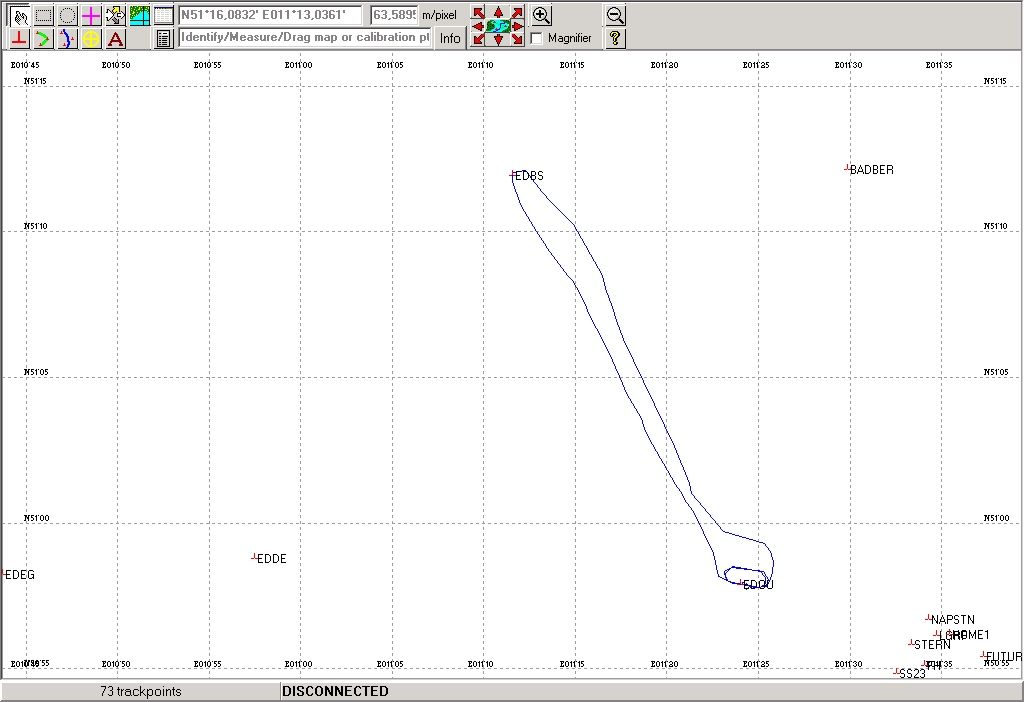Screen dimensions: 1024x702
Task: Click the globe icon between pan arrows
Action: click(498, 26)
